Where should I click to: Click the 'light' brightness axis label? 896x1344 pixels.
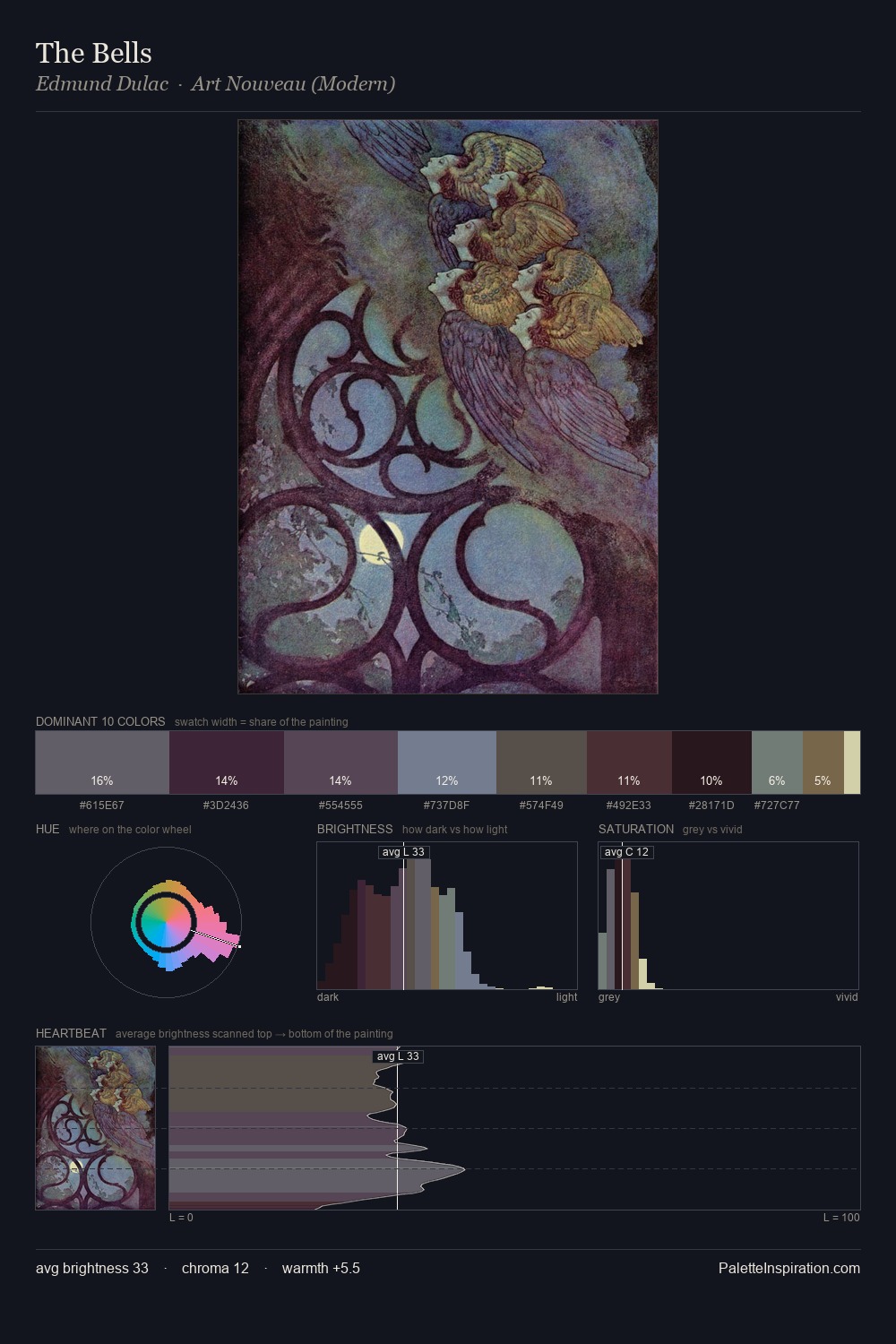pos(566,997)
